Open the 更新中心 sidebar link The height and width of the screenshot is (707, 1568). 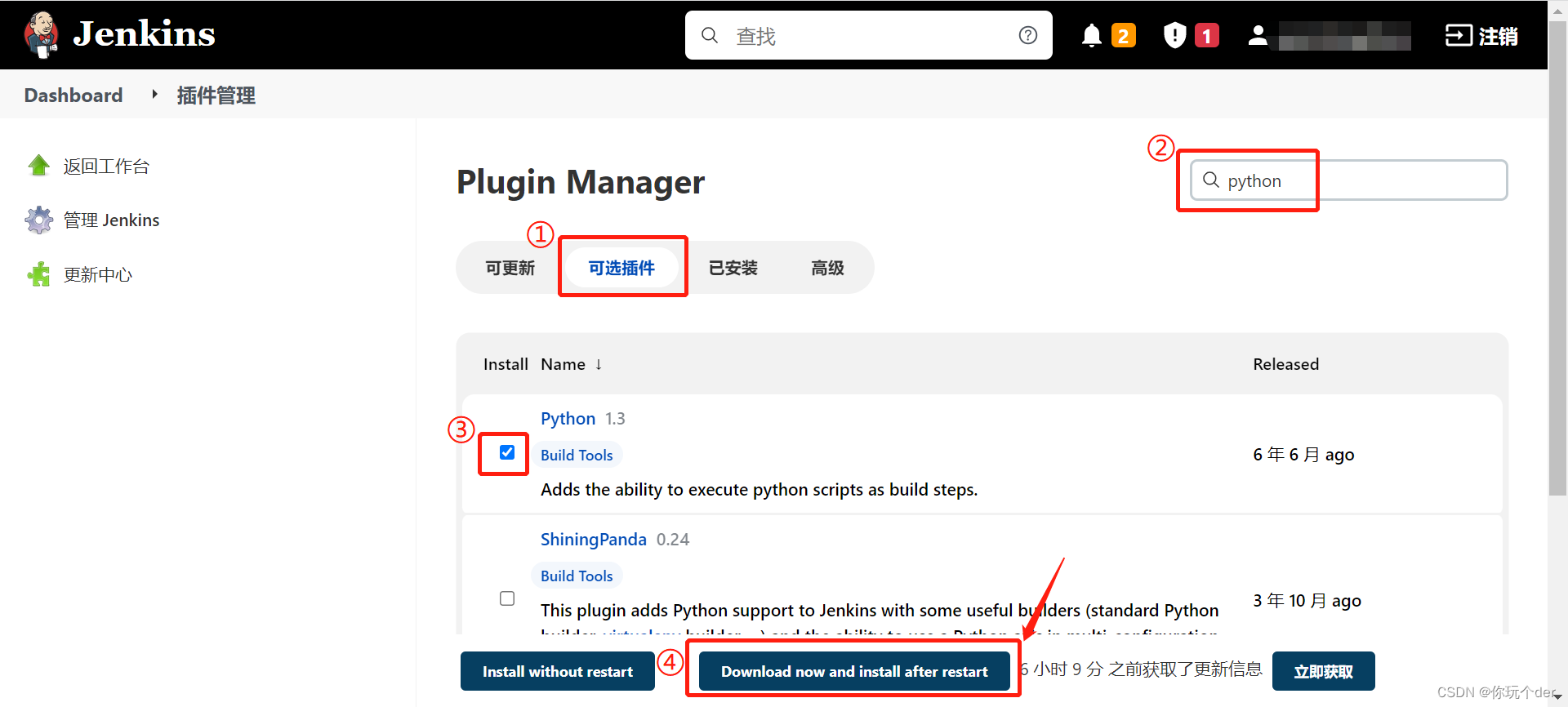[98, 275]
